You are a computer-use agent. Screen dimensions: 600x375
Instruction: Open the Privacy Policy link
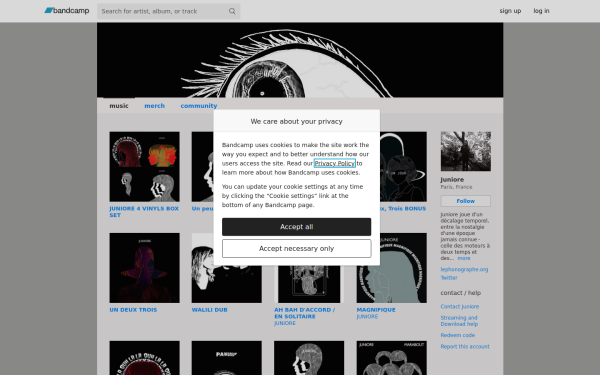click(x=334, y=163)
